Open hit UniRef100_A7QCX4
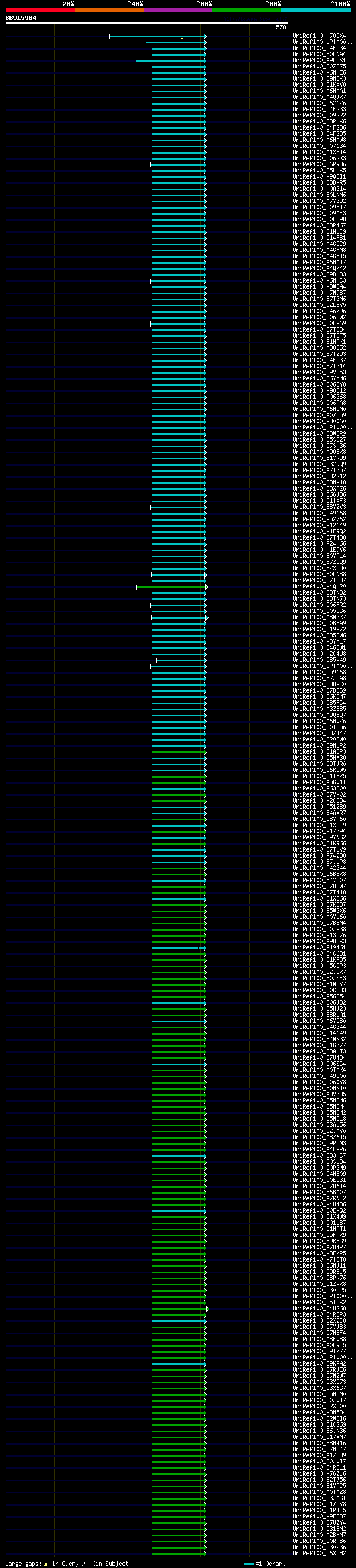Image resolution: width=356 pixels, height=1568 pixels. tap(319, 36)
